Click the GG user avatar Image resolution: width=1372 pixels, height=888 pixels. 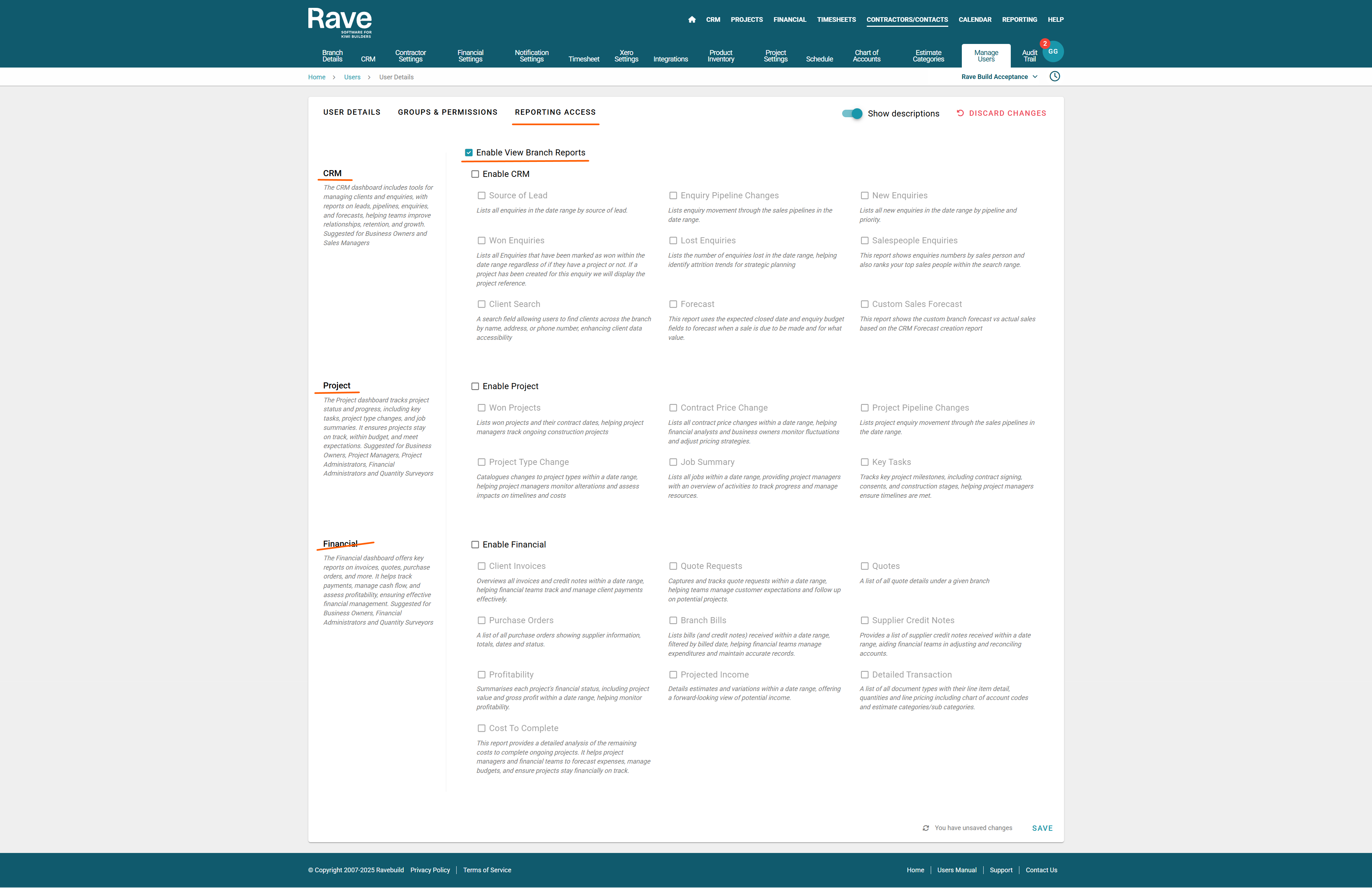point(1053,52)
